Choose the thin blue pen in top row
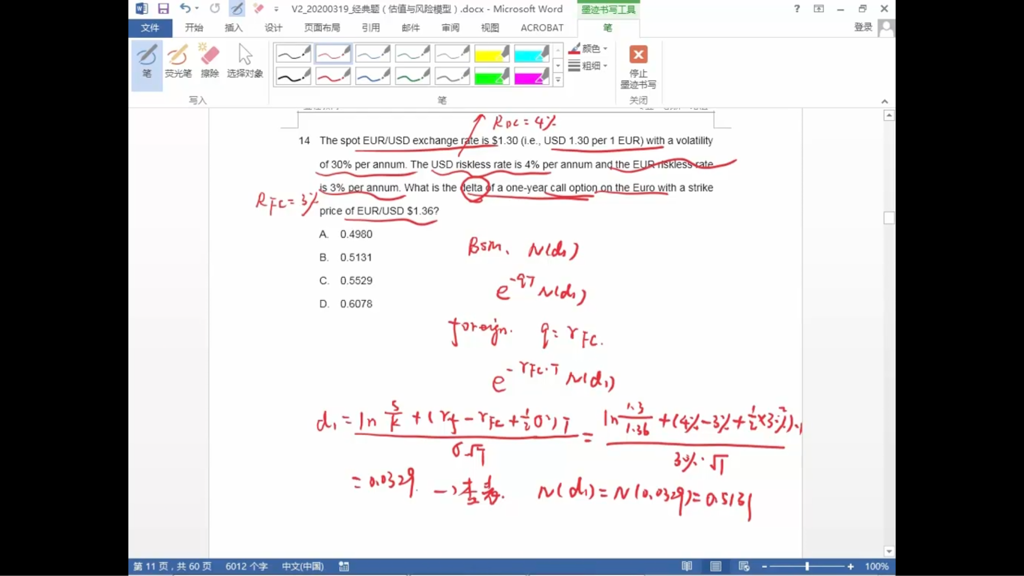 373,54
